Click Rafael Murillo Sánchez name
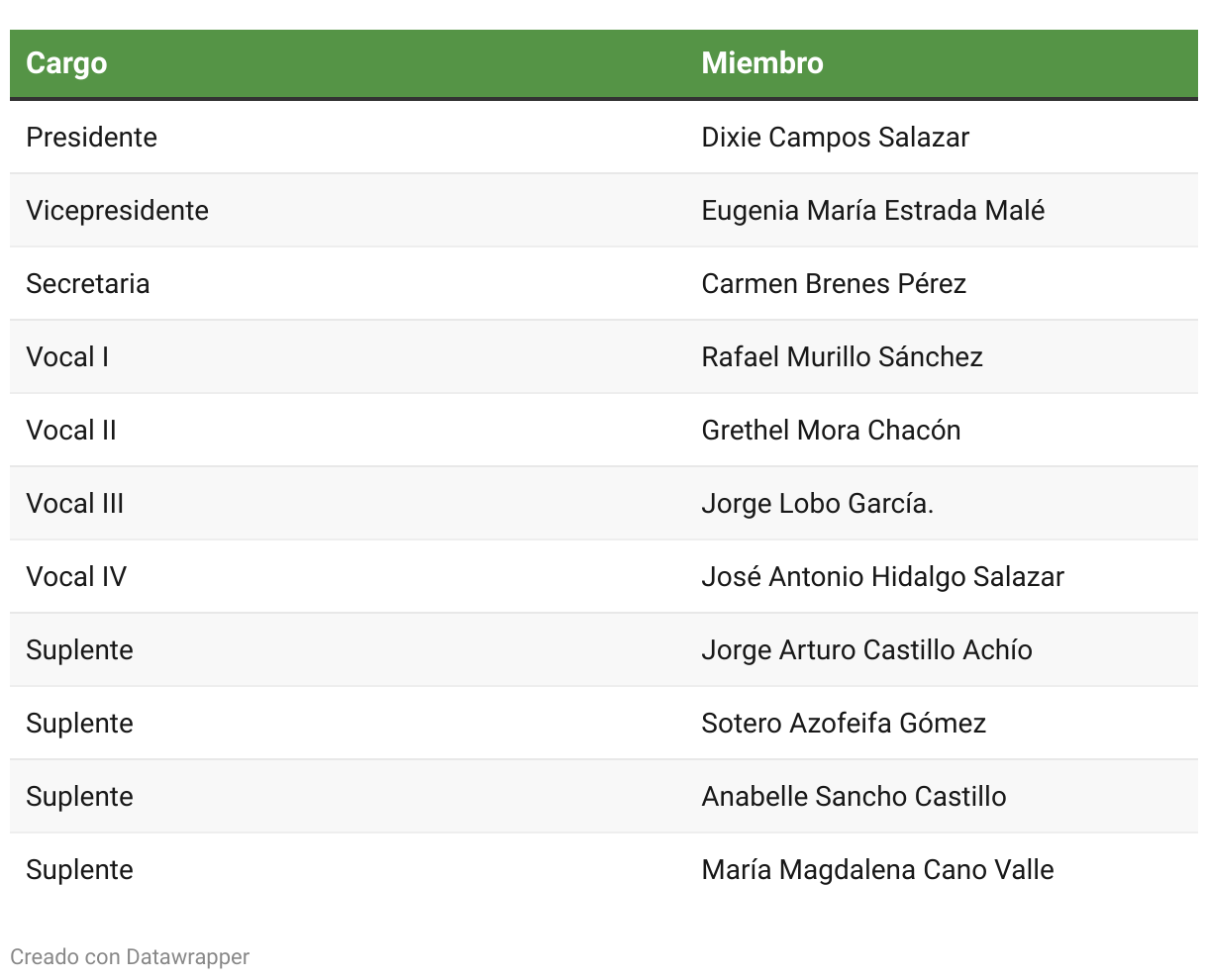1208x980 pixels. coord(842,356)
